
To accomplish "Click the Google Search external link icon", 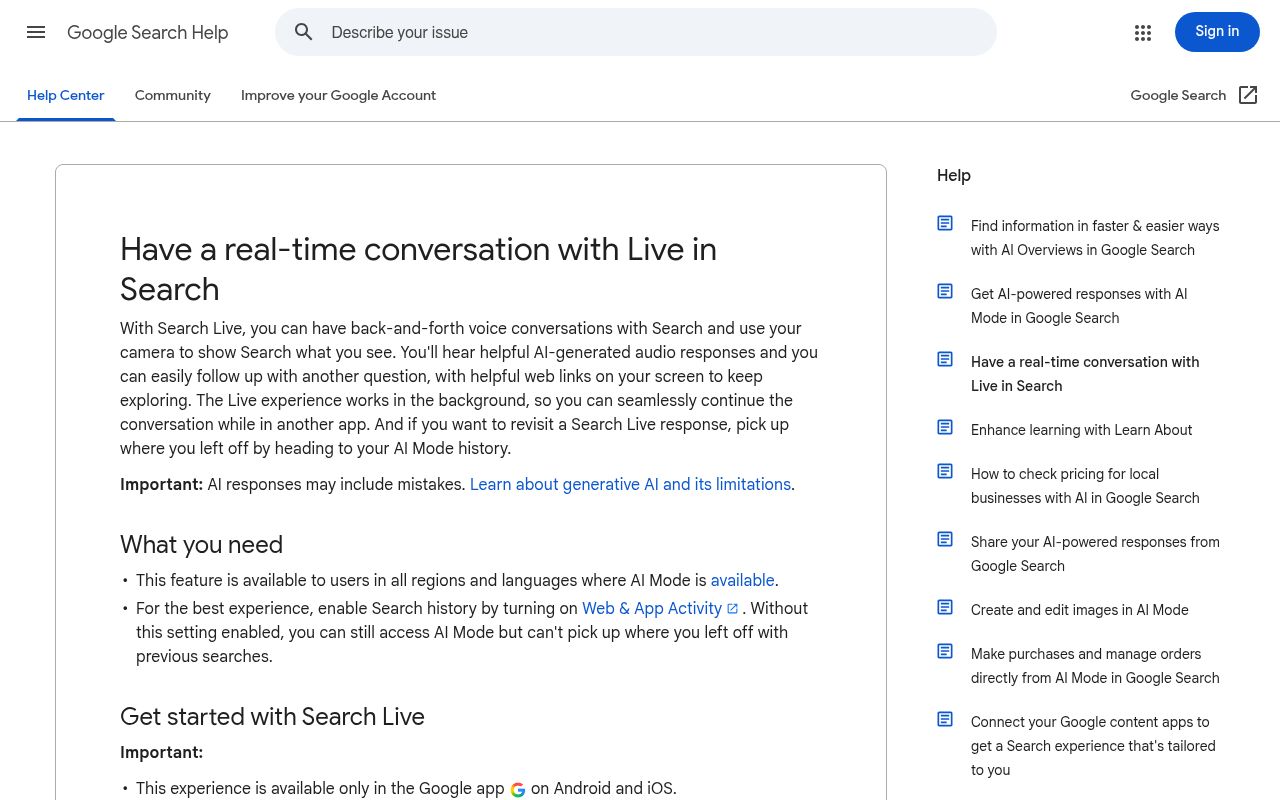I will [1248, 95].
